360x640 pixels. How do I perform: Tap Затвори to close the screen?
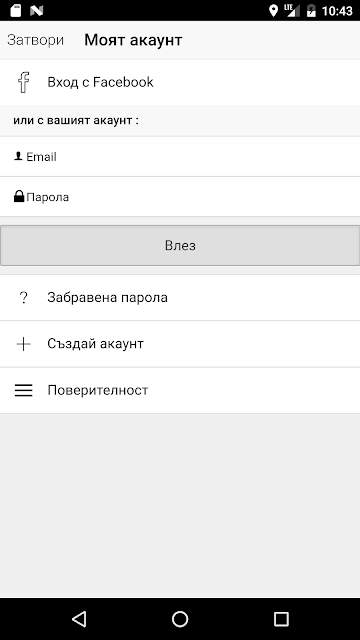[36, 40]
